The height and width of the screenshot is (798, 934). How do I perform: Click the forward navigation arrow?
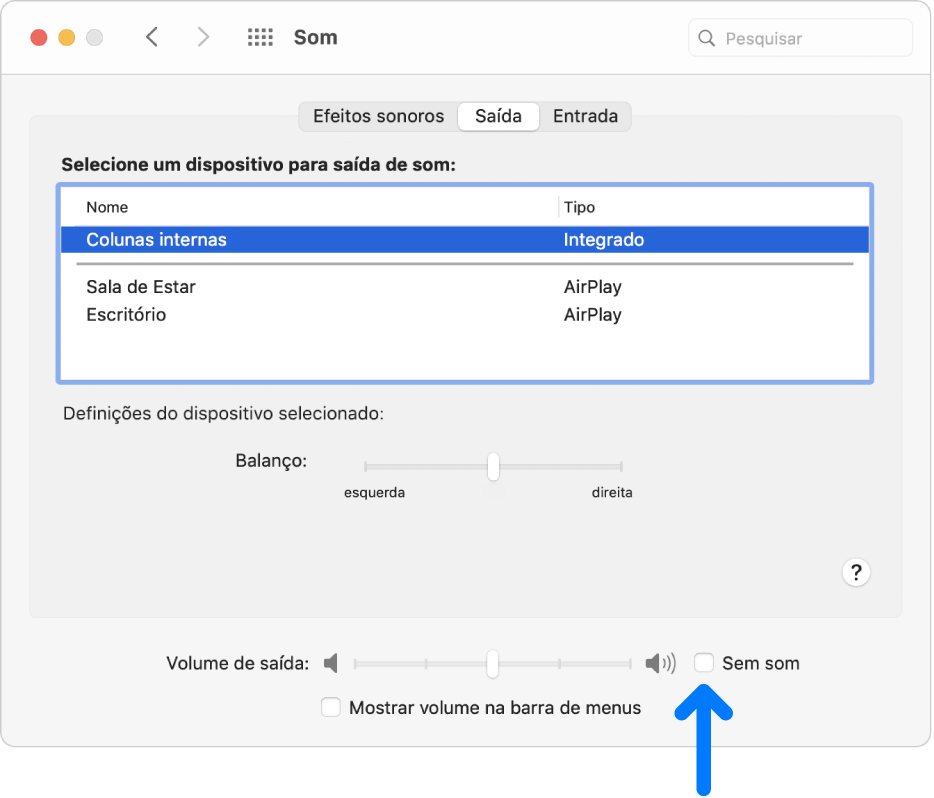(x=203, y=37)
